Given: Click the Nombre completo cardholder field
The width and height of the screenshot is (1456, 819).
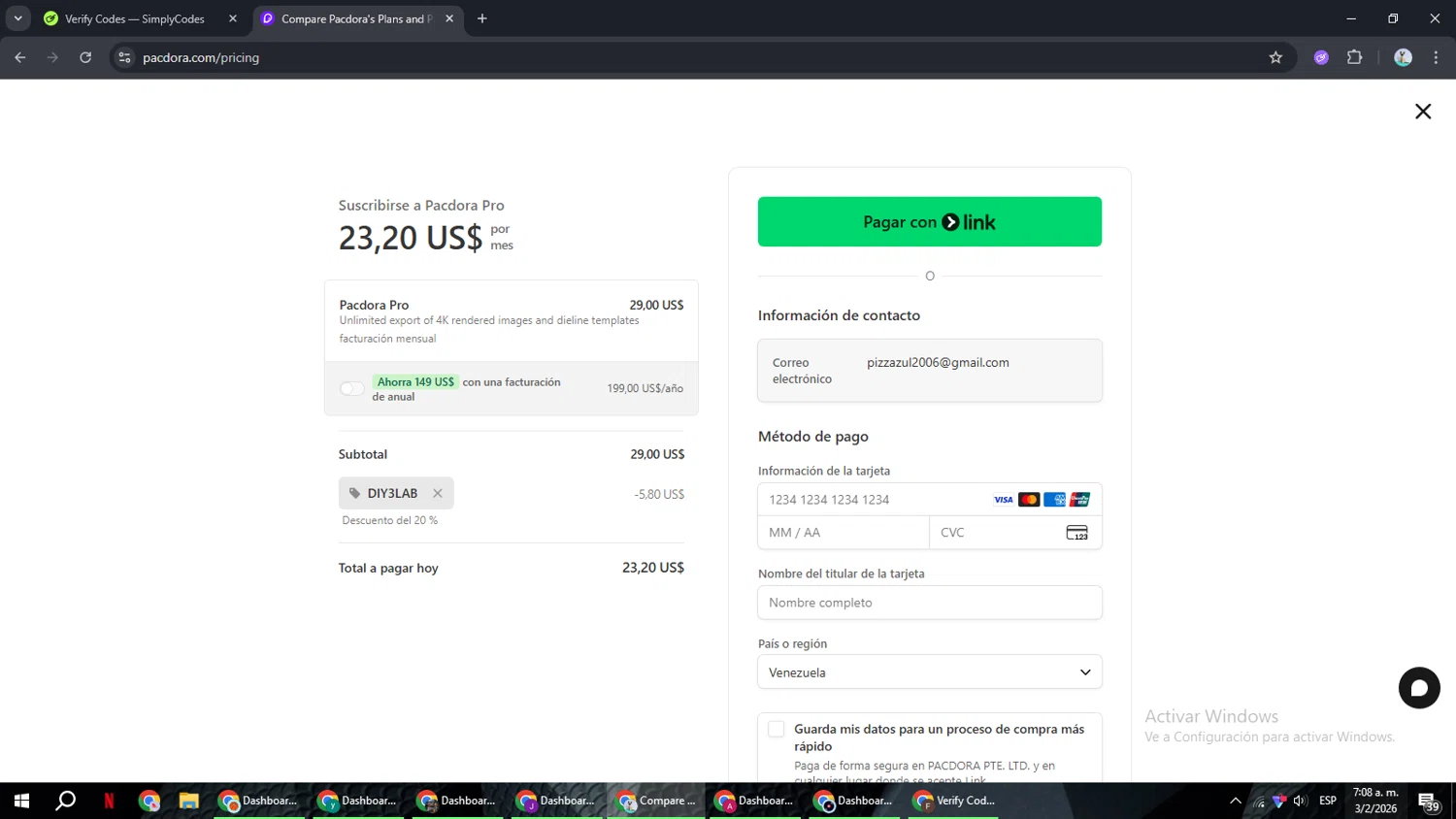Looking at the screenshot, I should pos(930,603).
